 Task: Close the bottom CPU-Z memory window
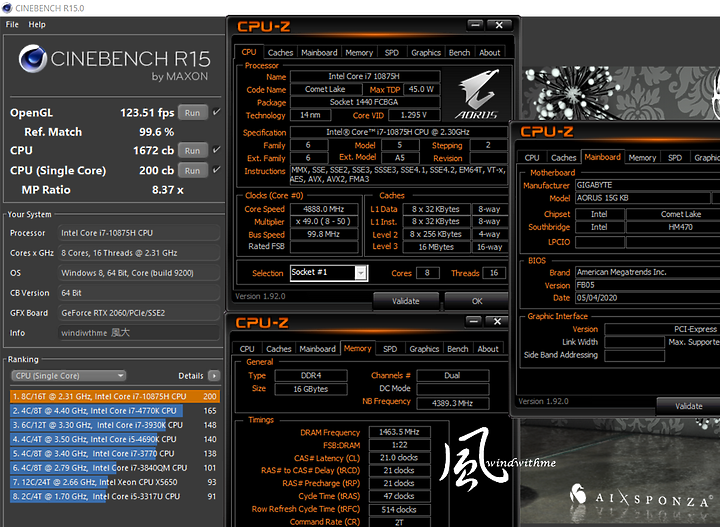pos(497,321)
